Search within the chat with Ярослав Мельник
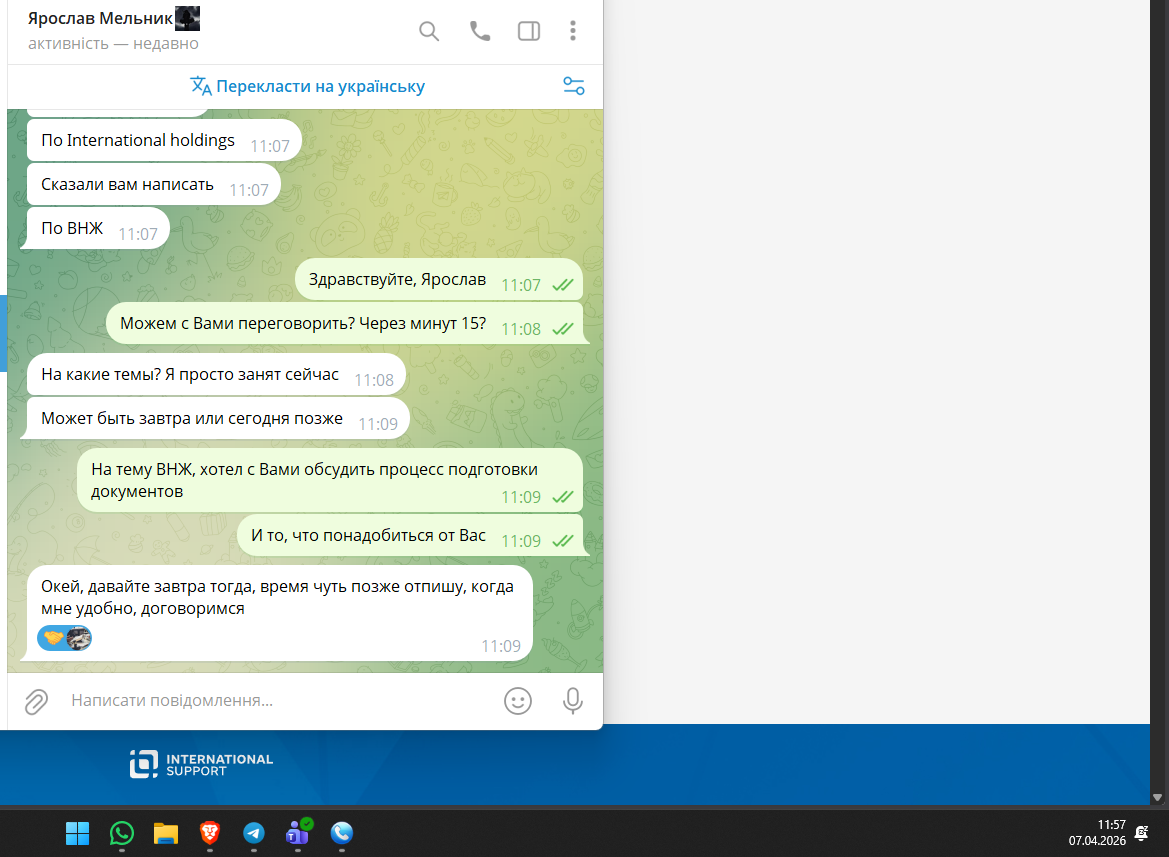 click(x=429, y=31)
